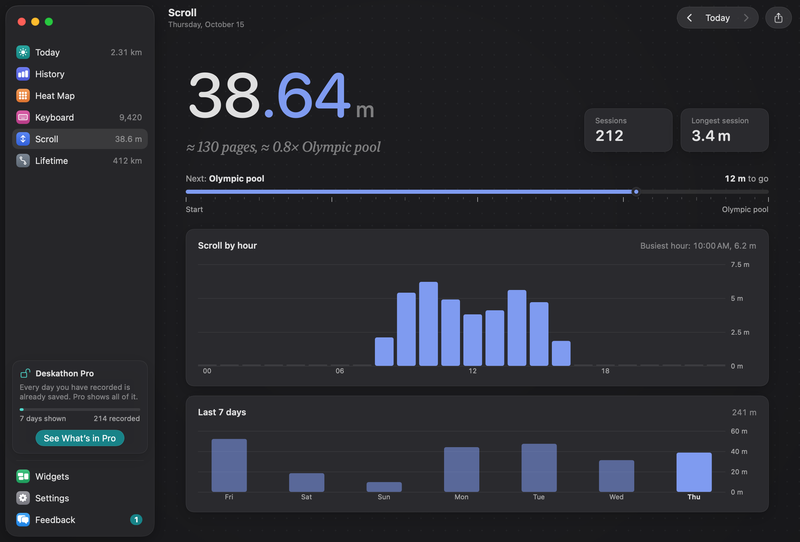Screen dimensions: 800x542
Task: Click the Mon bar in Last 7 days
Action: click(x=462, y=470)
